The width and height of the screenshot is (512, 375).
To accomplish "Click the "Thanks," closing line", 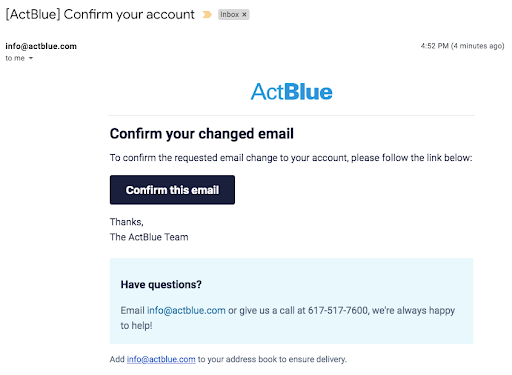I will 127,222.
